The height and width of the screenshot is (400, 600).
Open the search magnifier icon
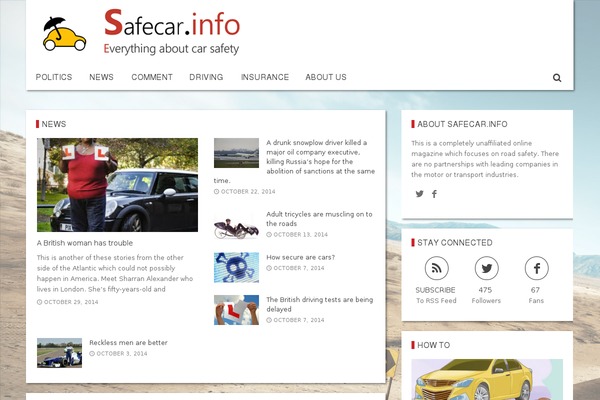[557, 78]
